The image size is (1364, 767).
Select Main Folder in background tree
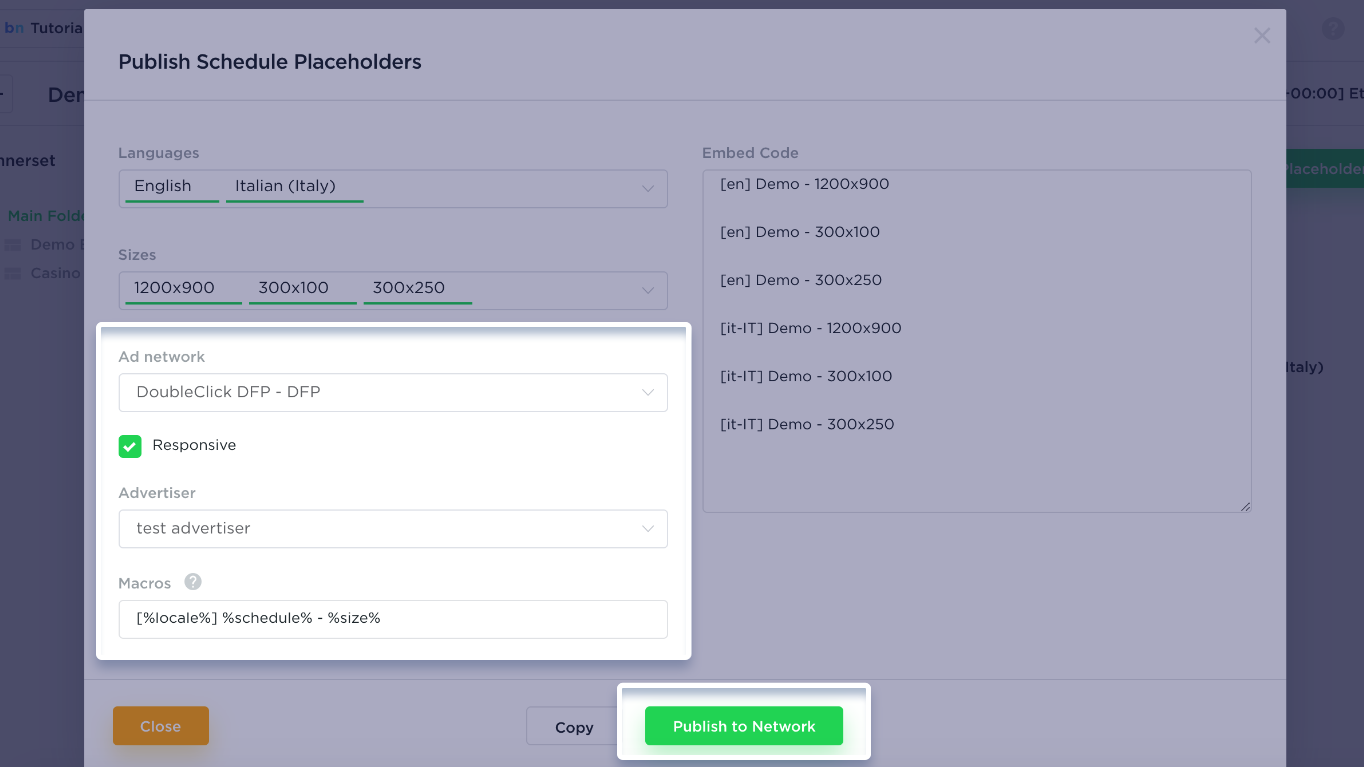[47, 216]
